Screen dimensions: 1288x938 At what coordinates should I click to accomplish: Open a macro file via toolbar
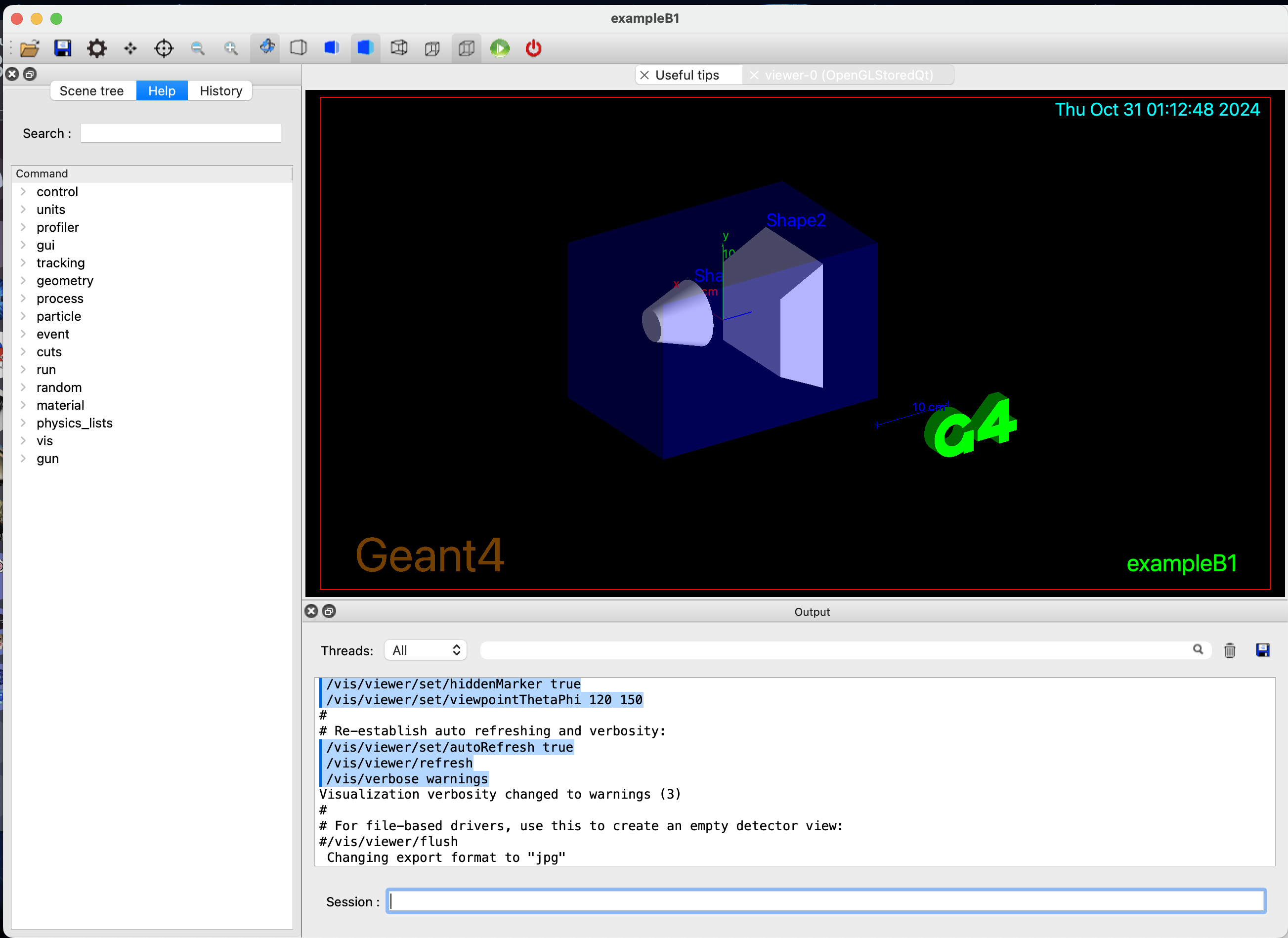pos(30,48)
